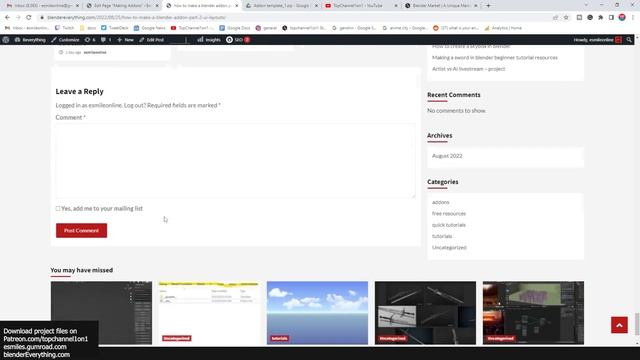Open Chrome three-dot menu
The image size is (640, 360).
coord(633,18)
